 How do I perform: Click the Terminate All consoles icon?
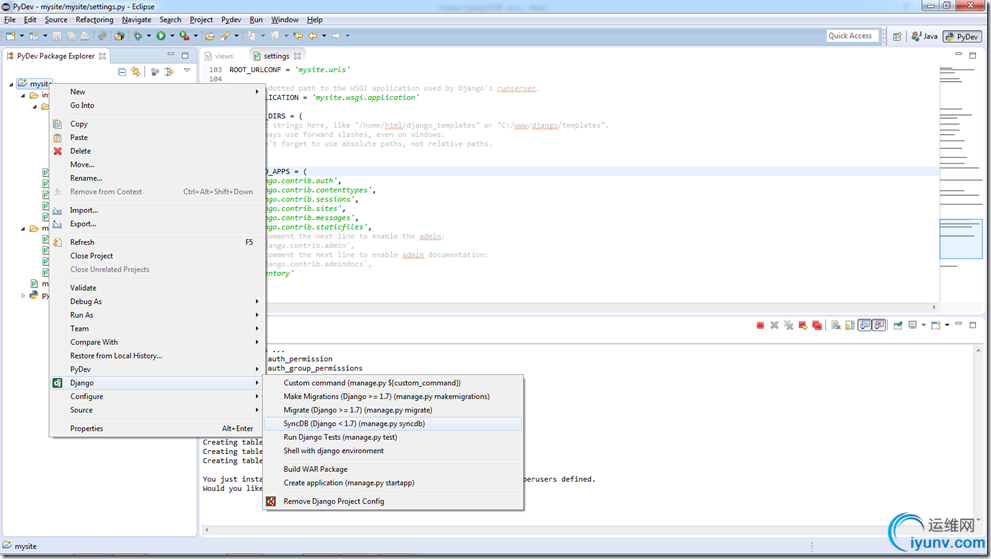[817, 325]
